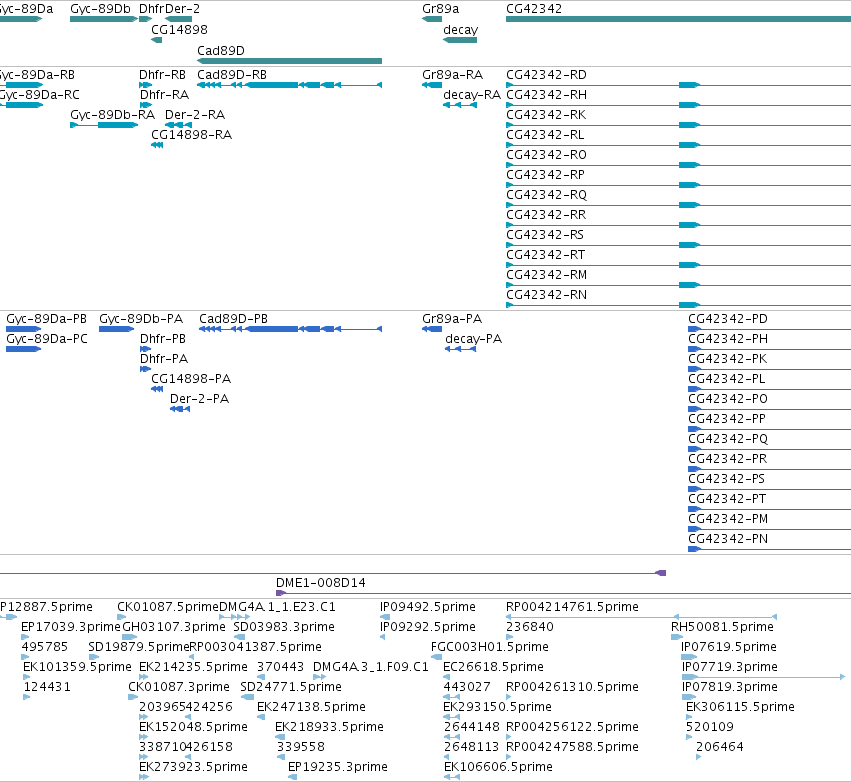The width and height of the screenshot is (851, 782).
Task: Click the EK306115.5prime EST label
Action: (741, 707)
